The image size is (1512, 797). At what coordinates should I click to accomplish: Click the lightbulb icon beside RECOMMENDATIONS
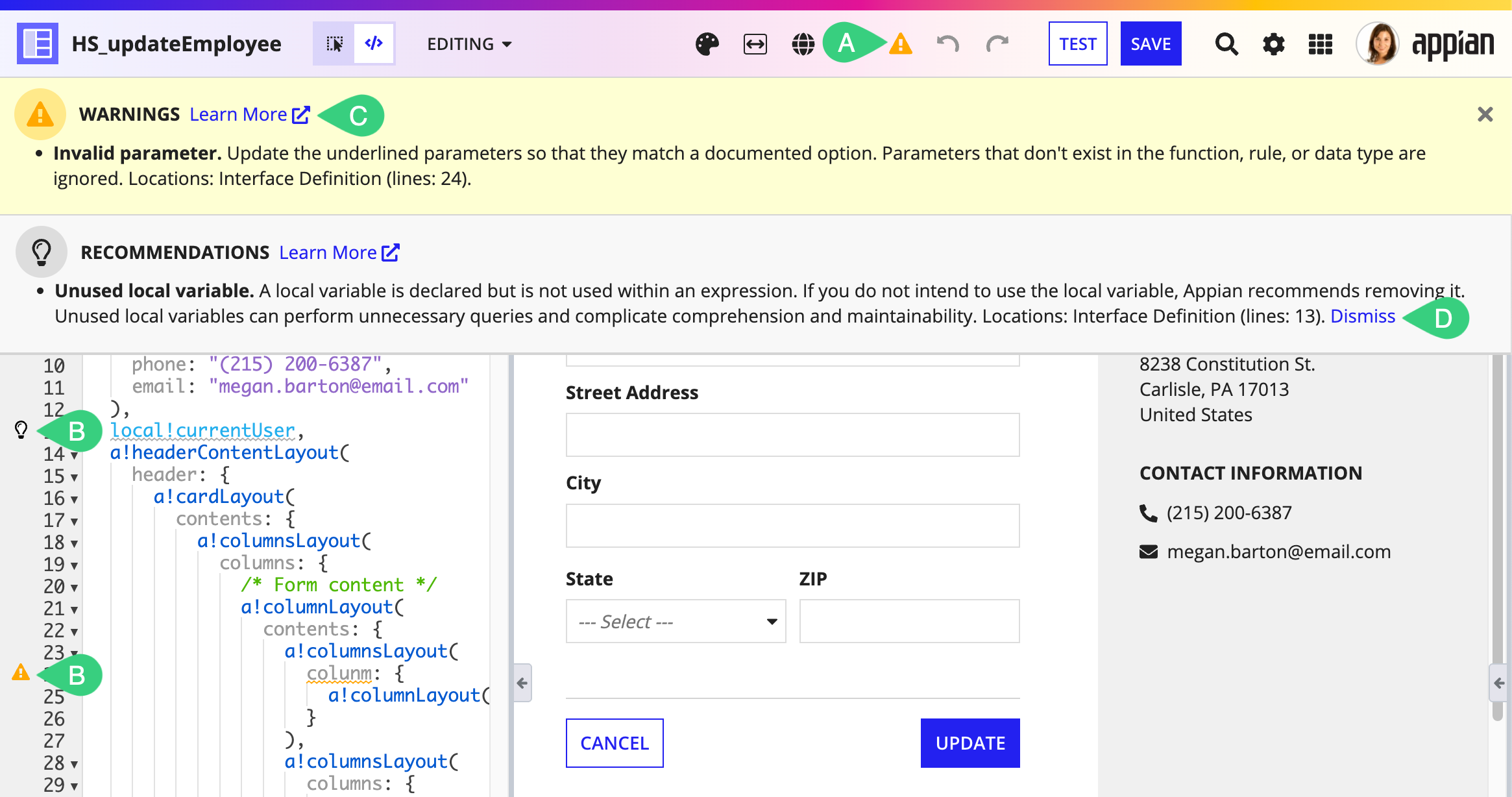[x=42, y=252]
